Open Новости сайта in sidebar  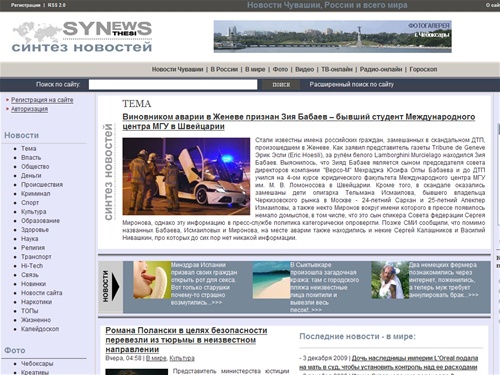42,293
